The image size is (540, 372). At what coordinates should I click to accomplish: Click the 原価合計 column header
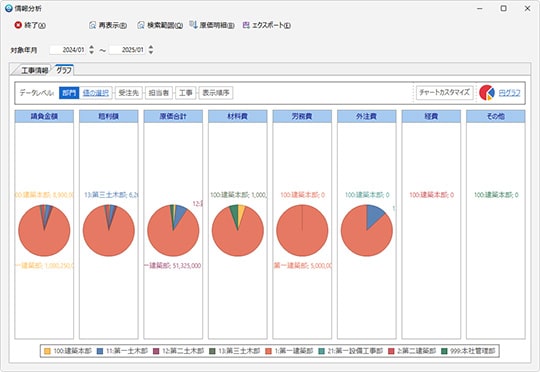point(173,116)
